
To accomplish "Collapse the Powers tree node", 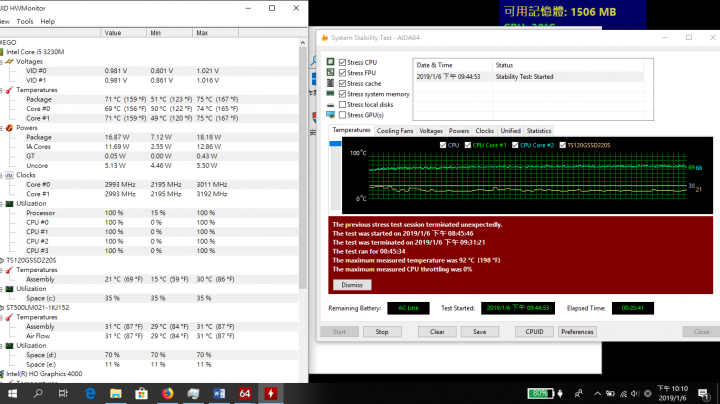I will coord(2,128).
